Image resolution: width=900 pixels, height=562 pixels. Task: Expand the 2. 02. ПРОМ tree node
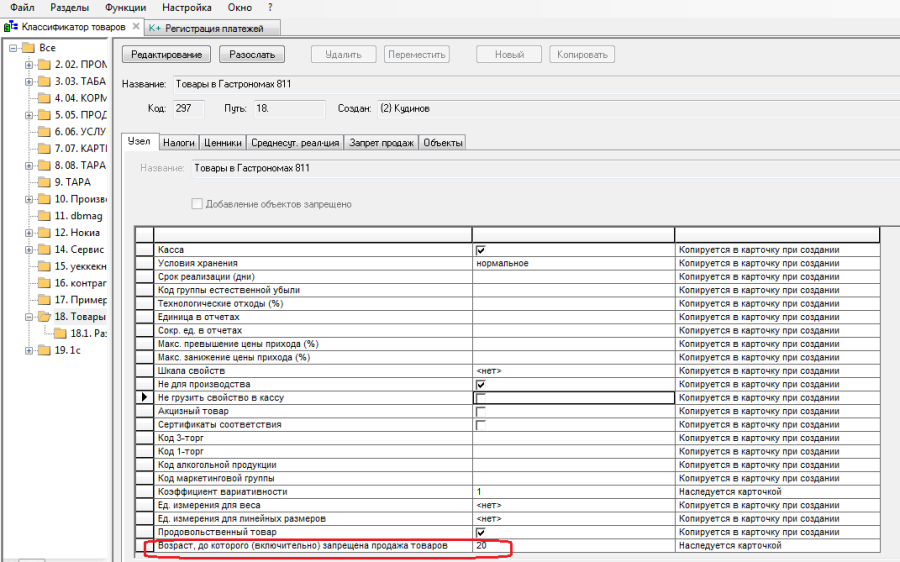point(29,65)
